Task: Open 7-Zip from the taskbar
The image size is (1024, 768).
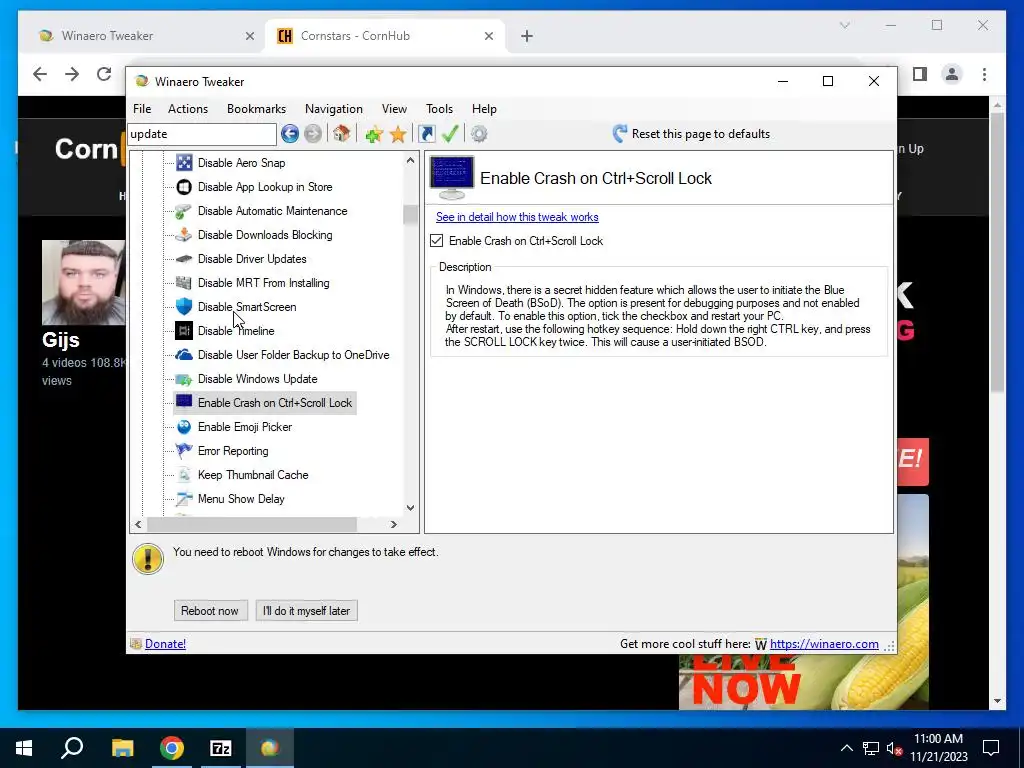Action: point(221,748)
